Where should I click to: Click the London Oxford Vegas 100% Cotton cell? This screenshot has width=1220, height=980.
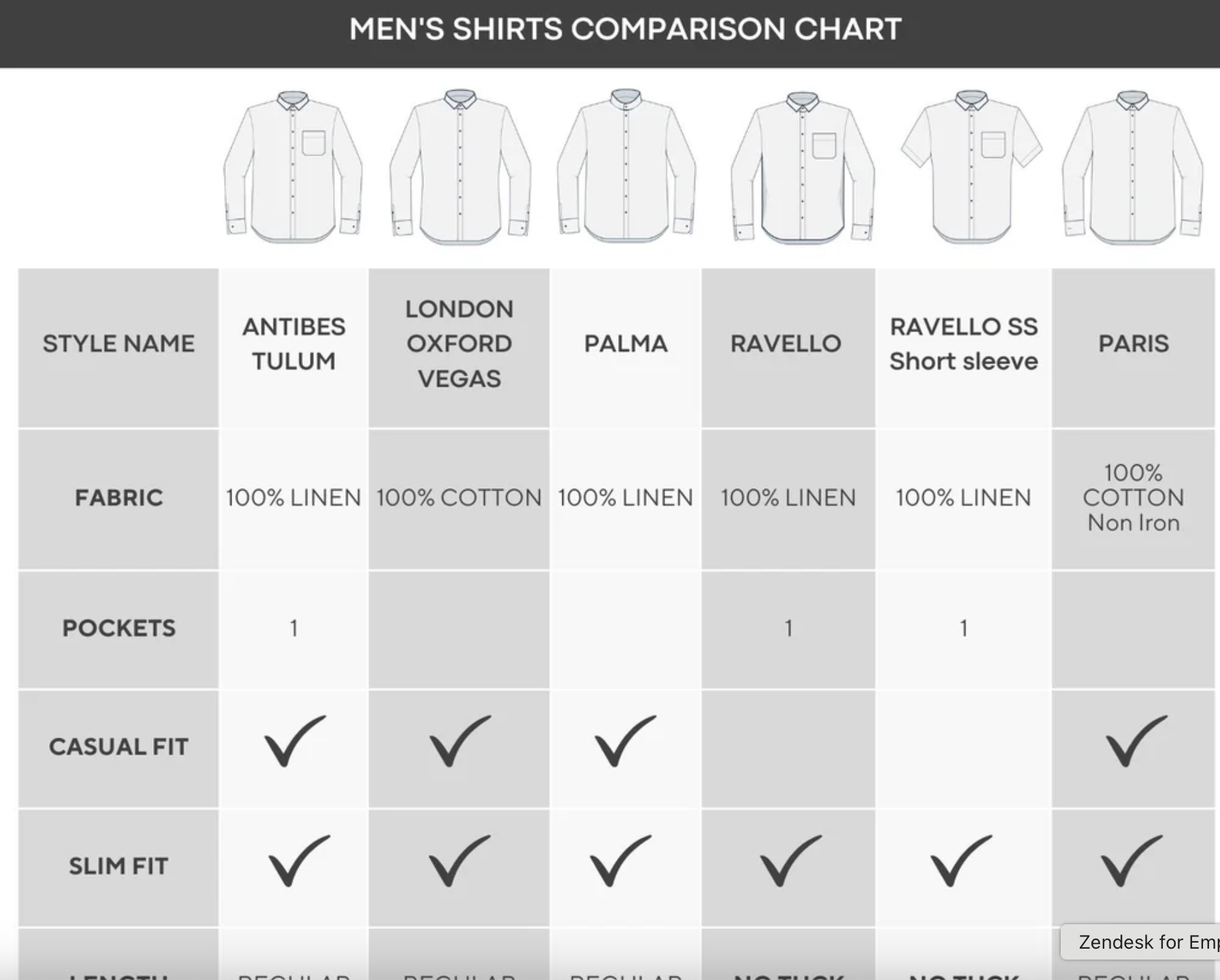459,498
